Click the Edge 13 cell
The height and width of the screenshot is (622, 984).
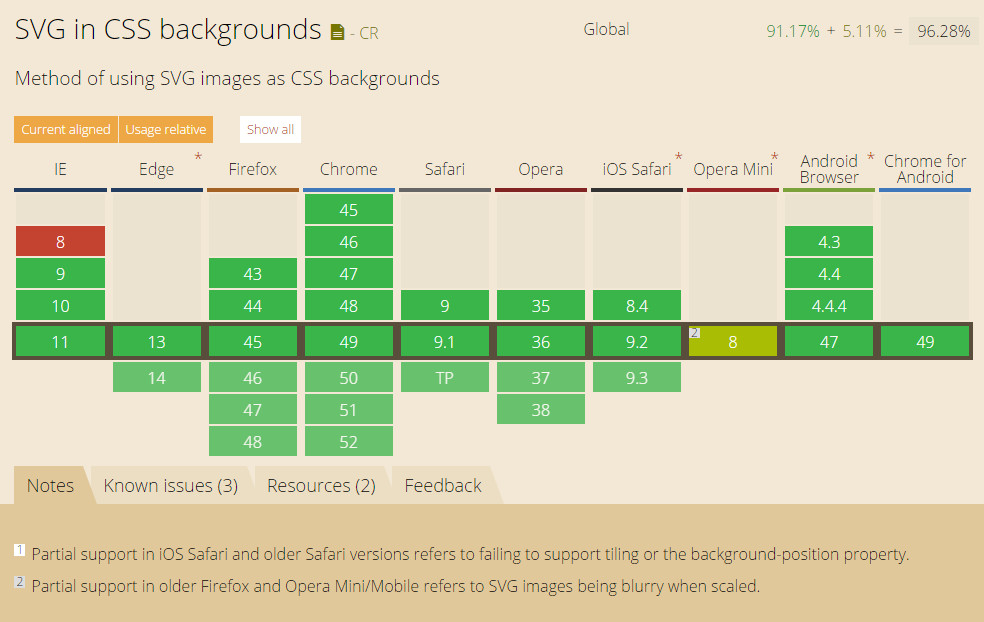[x=156, y=341]
